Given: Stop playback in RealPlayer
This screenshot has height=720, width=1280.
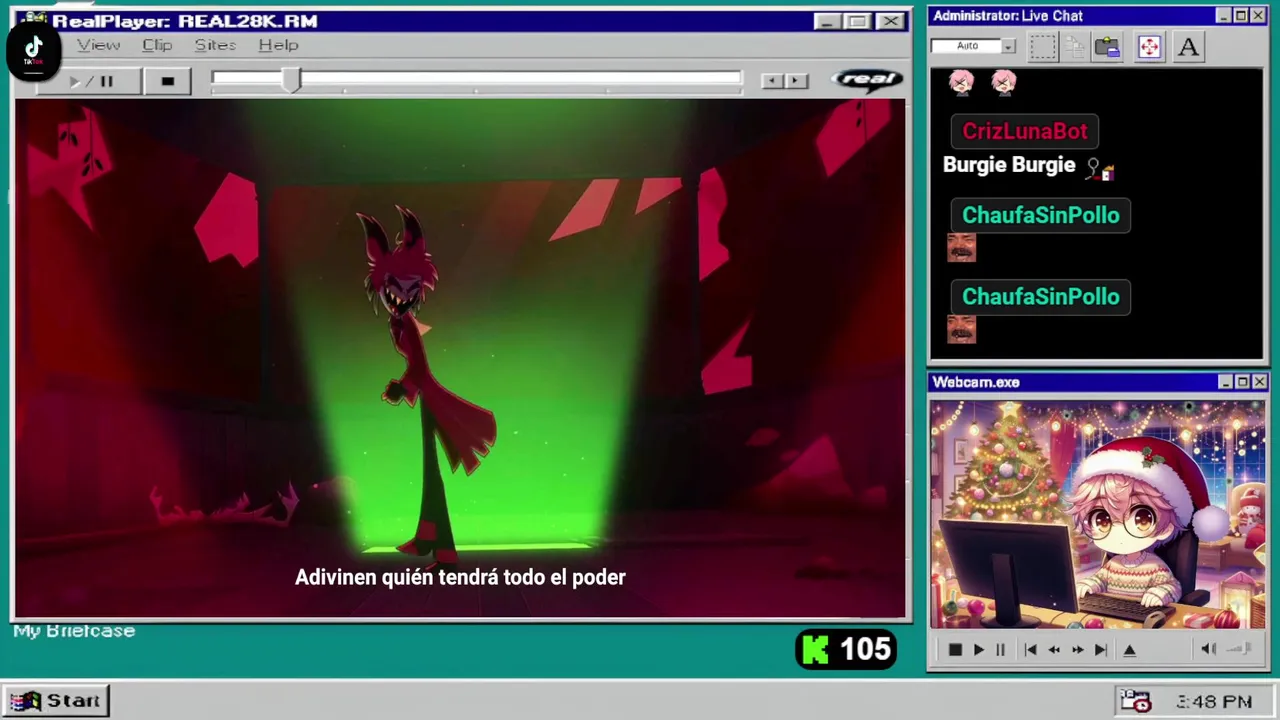Looking at the screenshot, I should point(167,81).
